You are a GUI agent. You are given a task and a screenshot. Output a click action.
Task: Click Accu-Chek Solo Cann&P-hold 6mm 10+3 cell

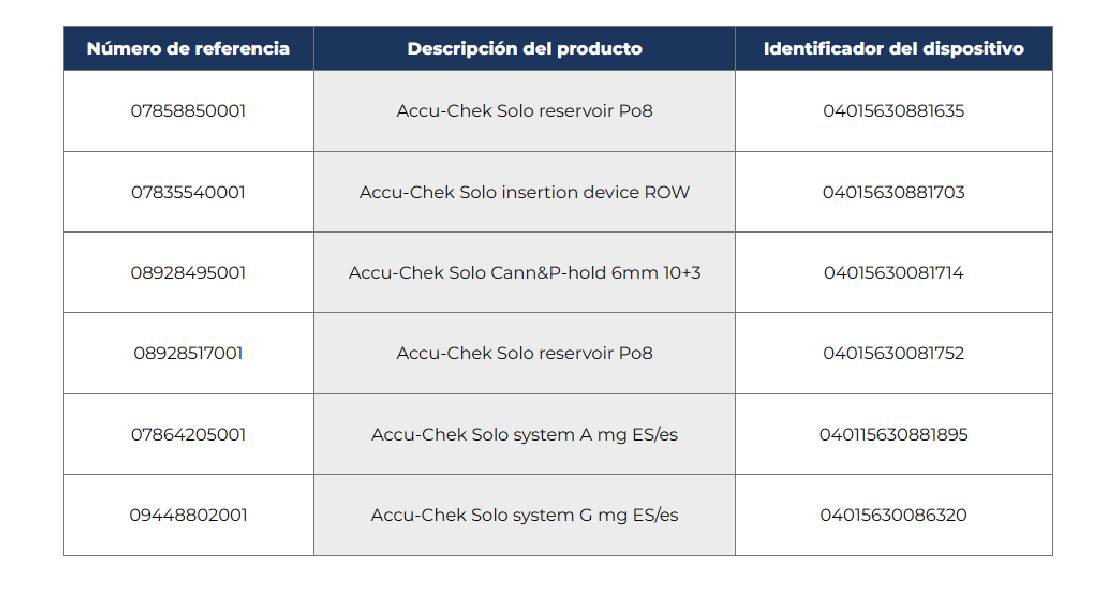(525, 273)
